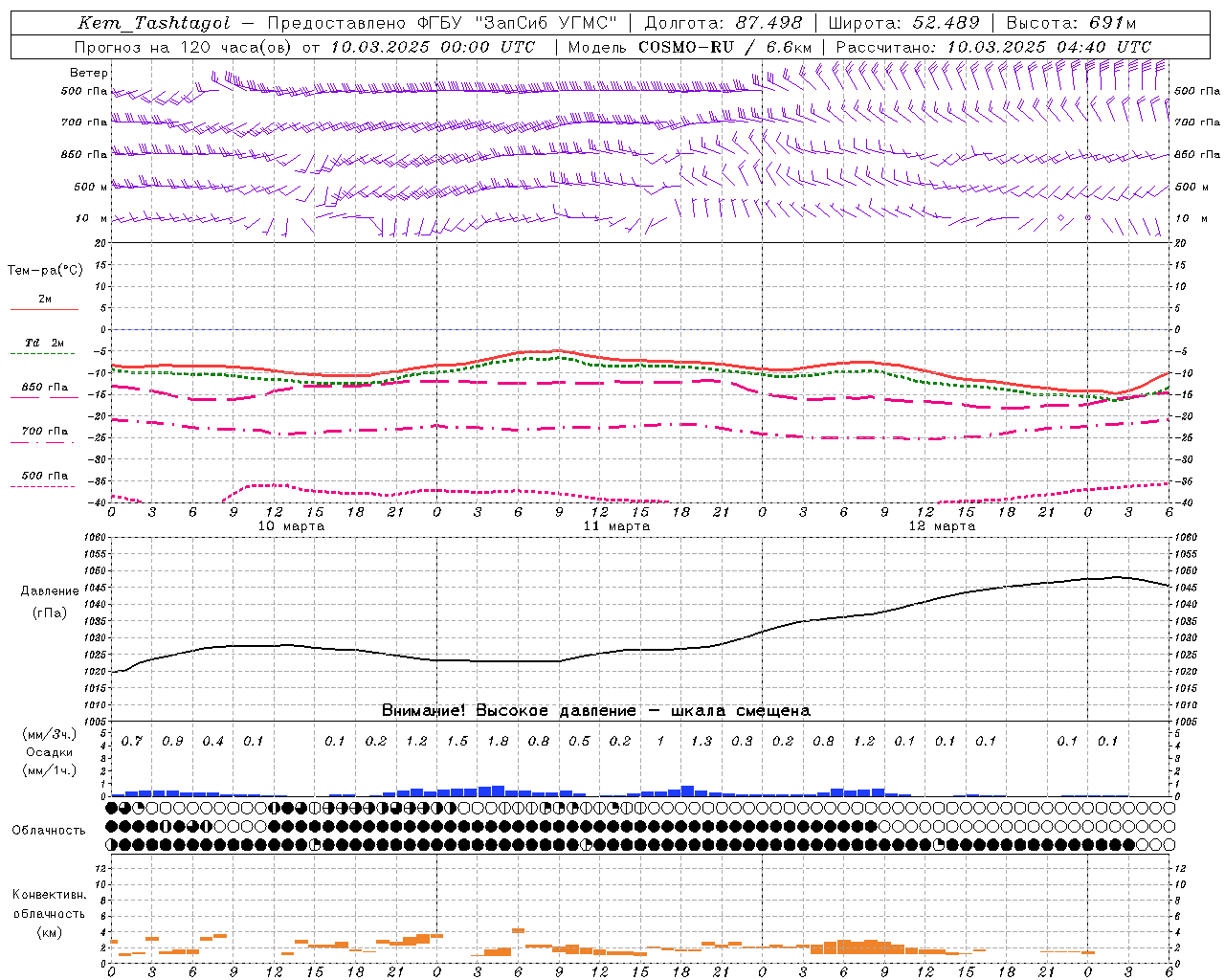Click the Долгота: 87.498 value

click(724, 23)
